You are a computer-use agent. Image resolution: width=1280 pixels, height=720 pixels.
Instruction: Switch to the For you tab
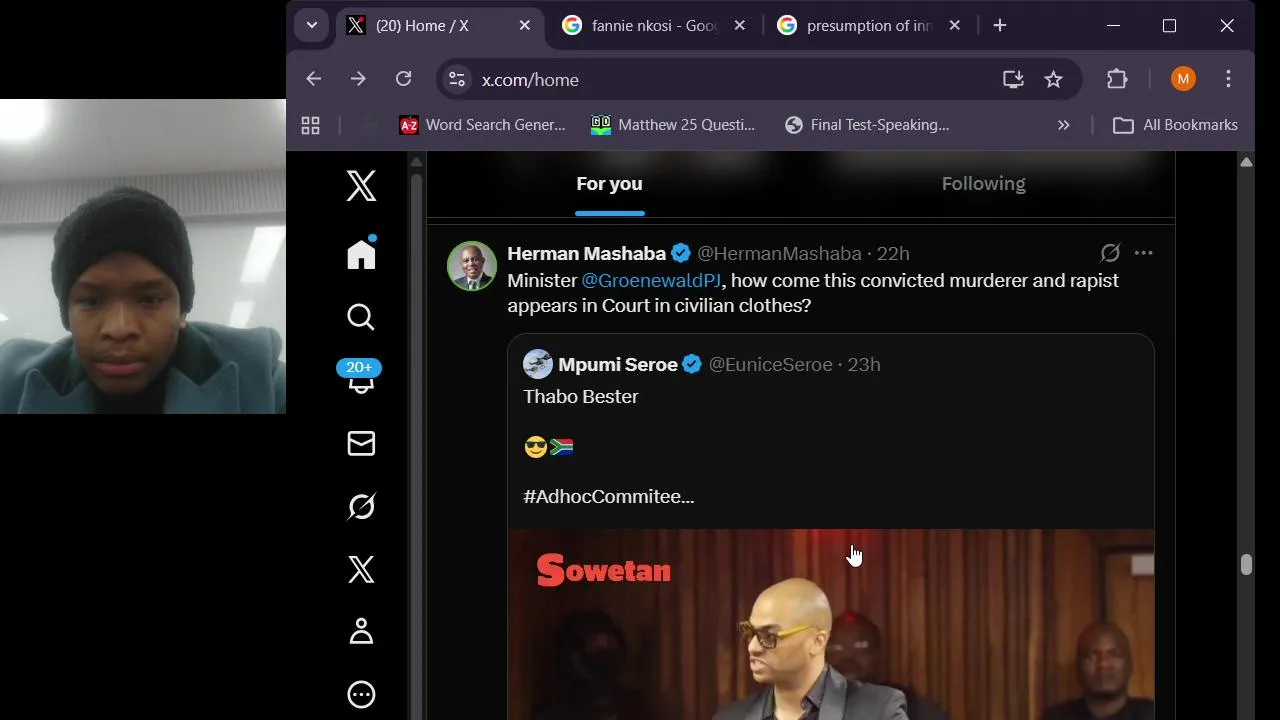click(x=609, y=184)
